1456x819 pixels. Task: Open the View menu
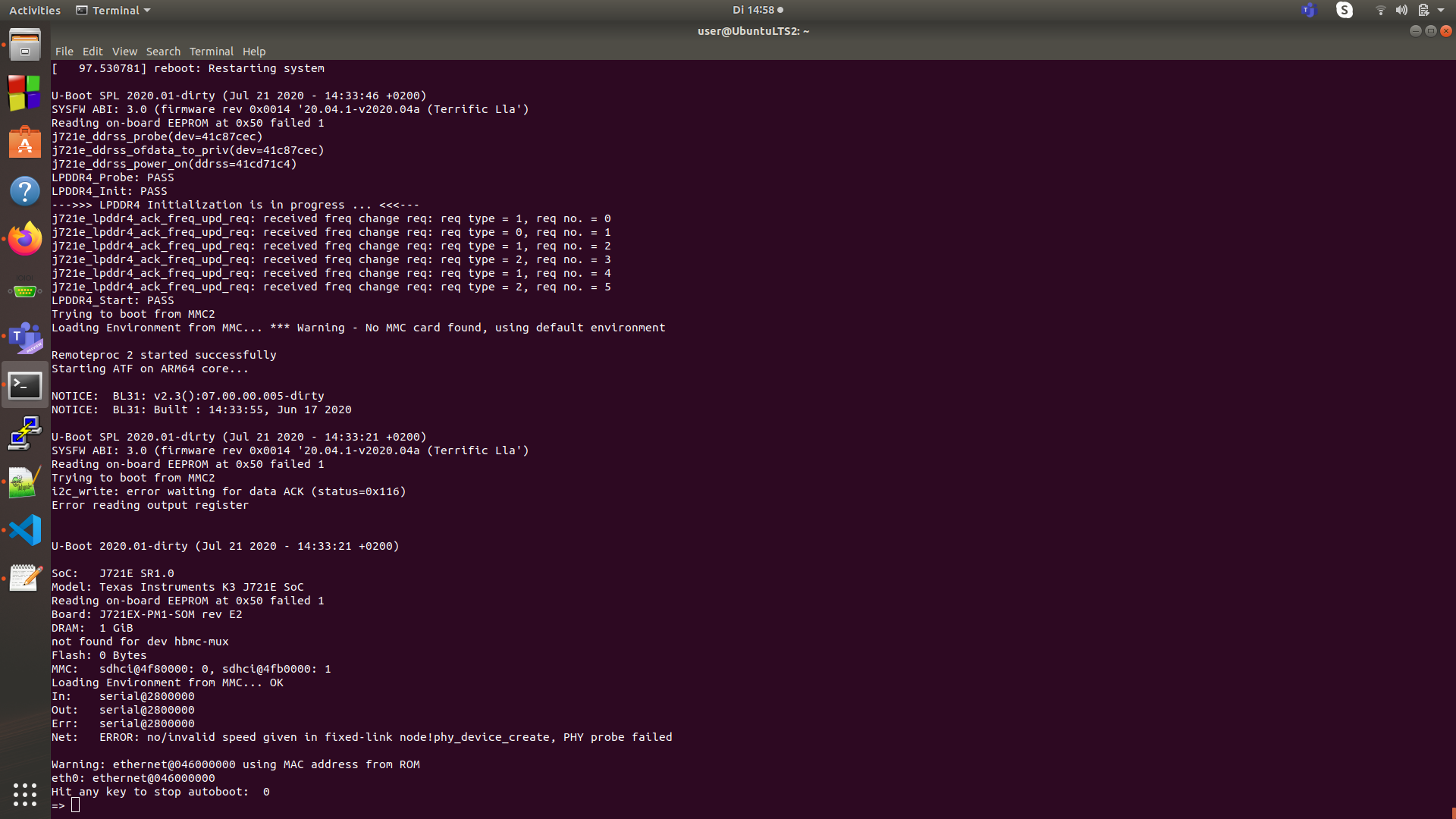click(x=124, y=52)
